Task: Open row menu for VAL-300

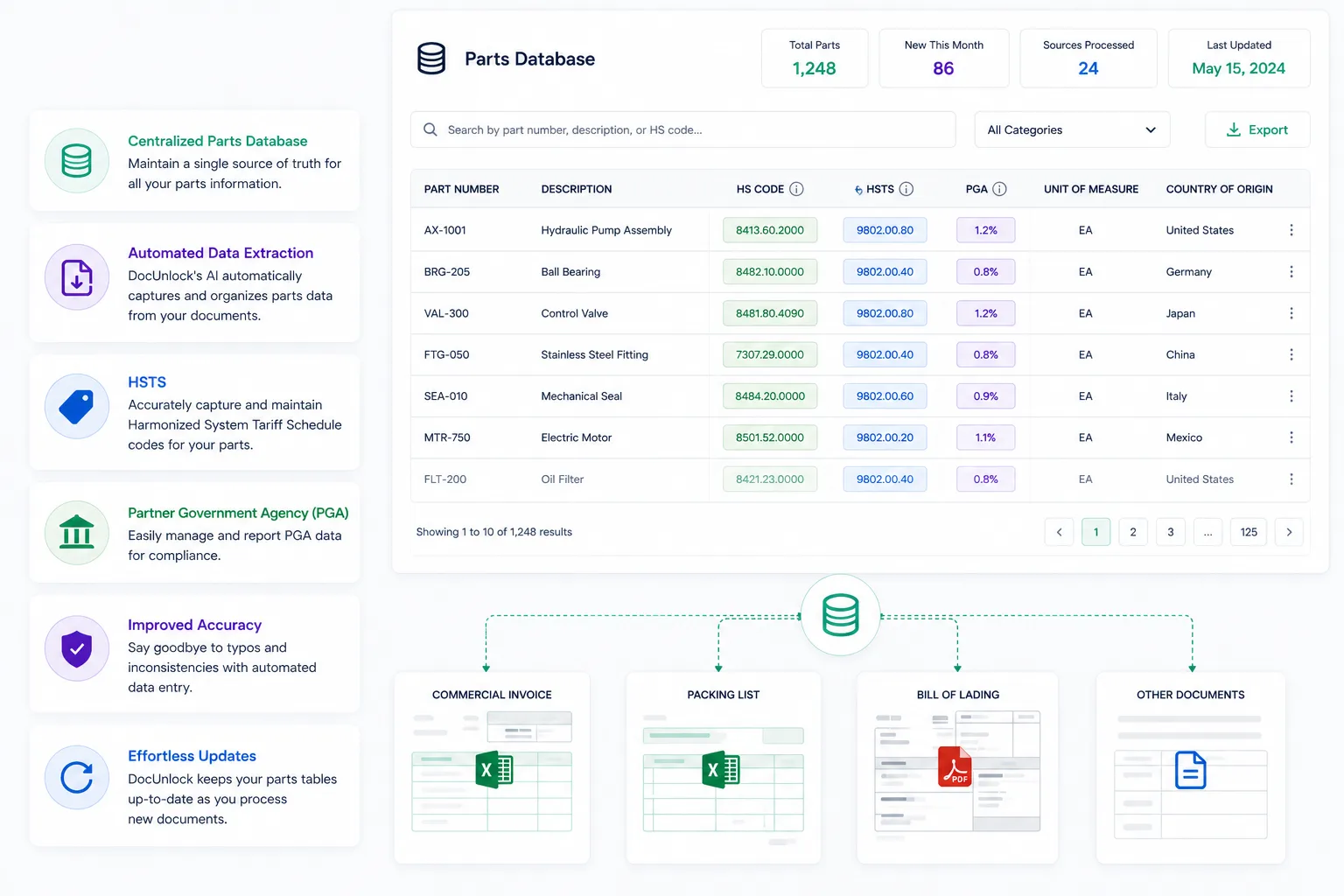Action: click(1291, 313)
